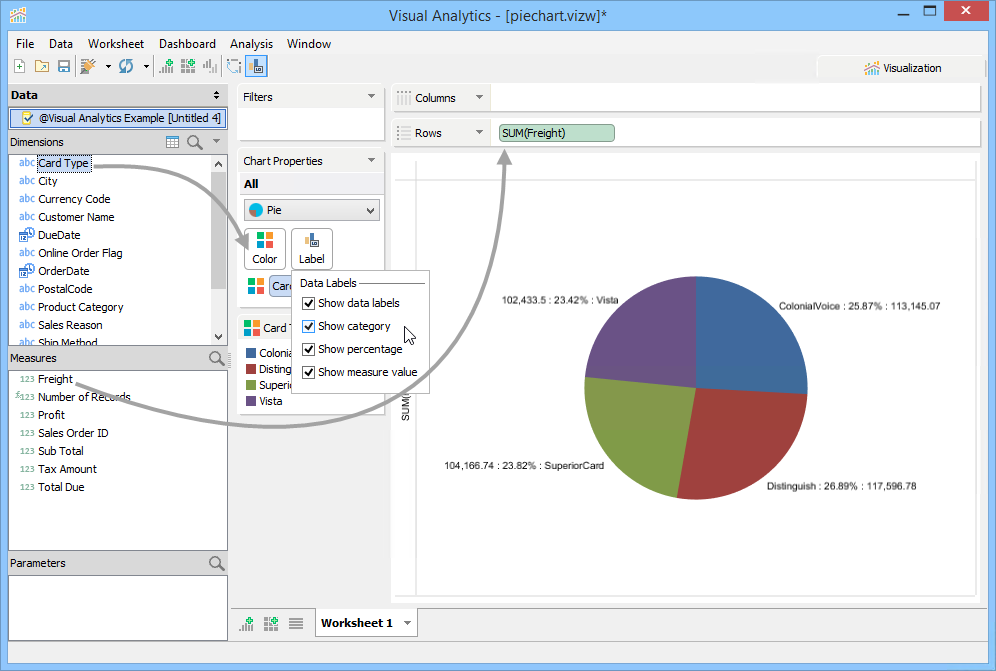Open the Dashboard menu
Screen dimensions: 996x671
click(x=187, y=44)
